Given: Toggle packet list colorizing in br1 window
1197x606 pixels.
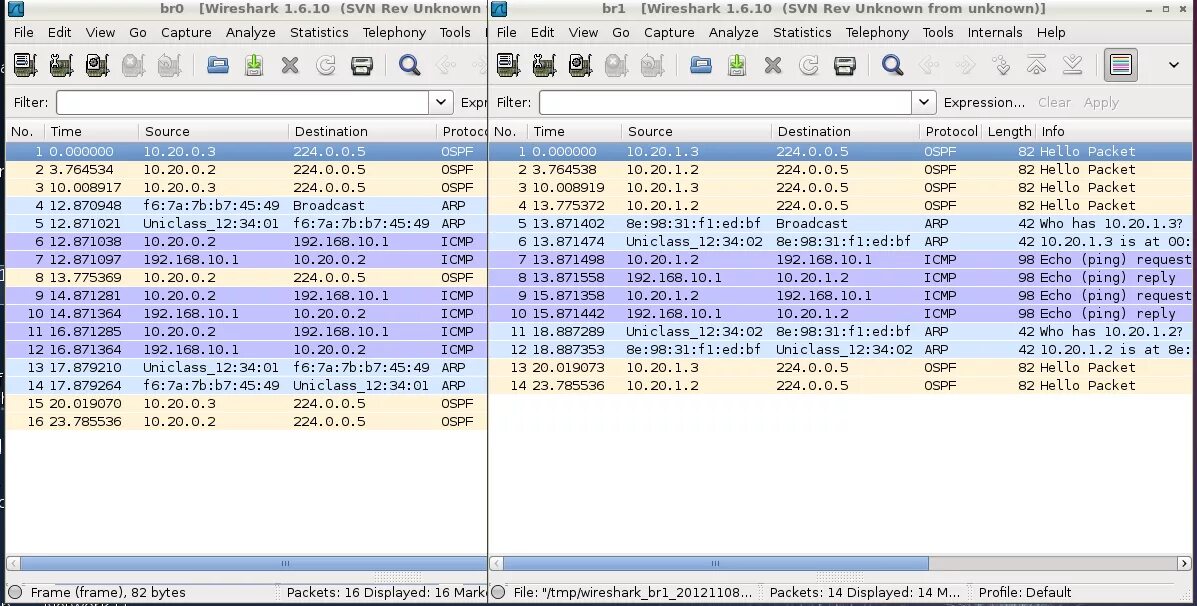Looking at the screenshot, I should (1121, 66).
